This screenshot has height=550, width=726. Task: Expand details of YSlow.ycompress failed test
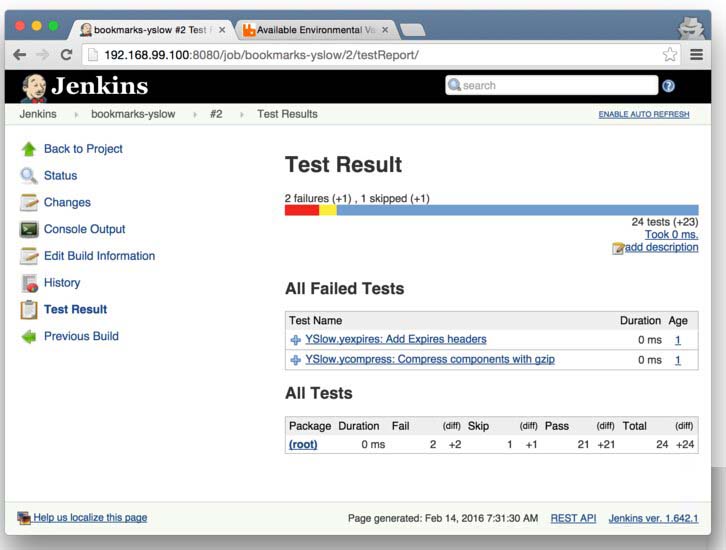click(x=295, y=360)
